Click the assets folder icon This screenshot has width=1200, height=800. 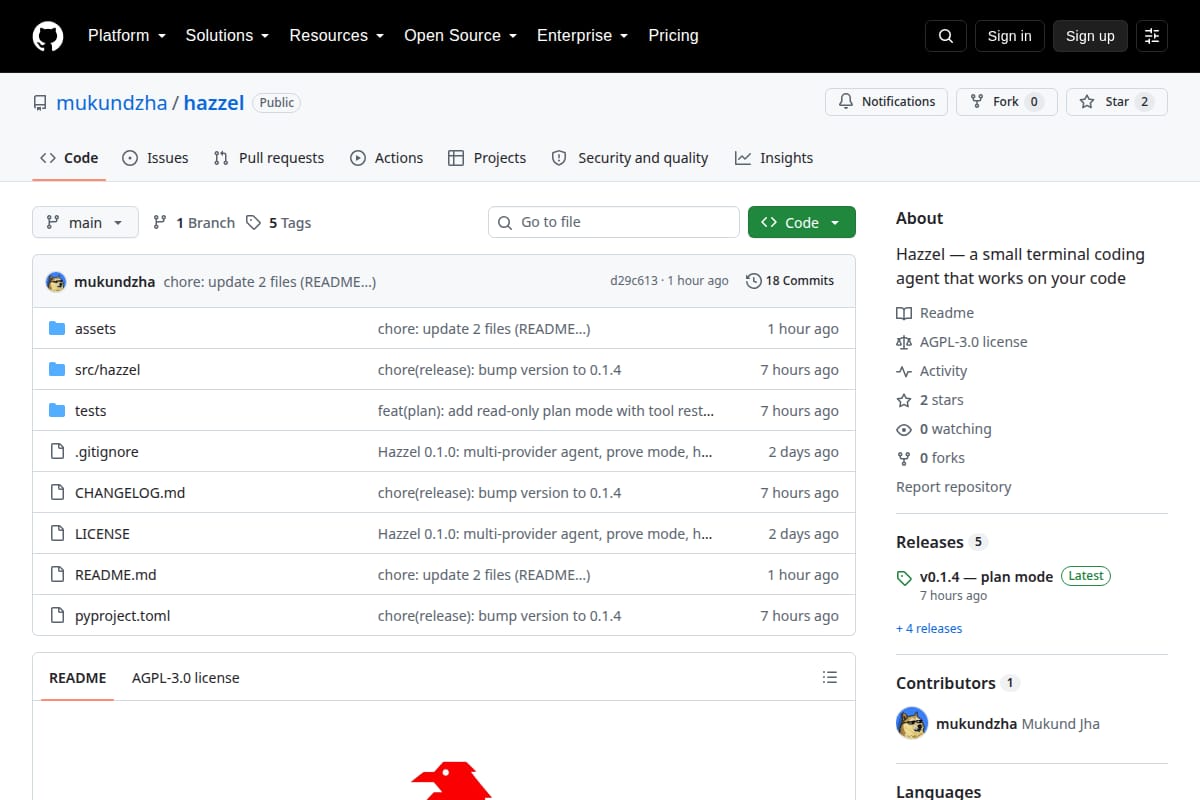tap(57, 329)
